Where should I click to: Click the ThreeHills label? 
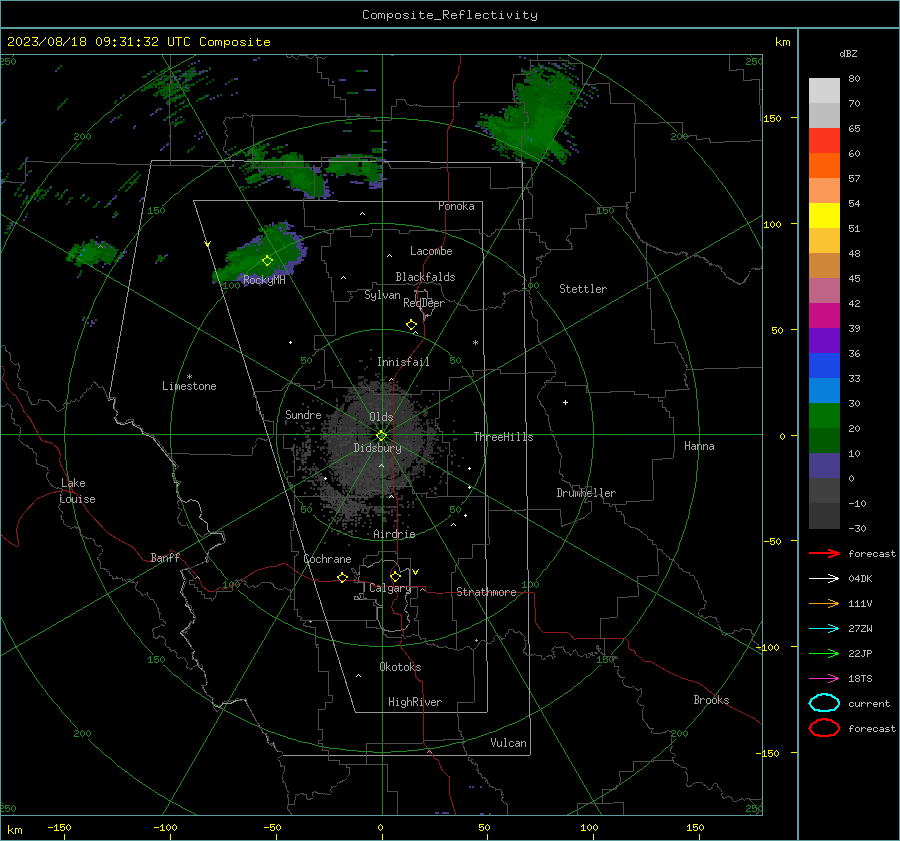[503, 437]
